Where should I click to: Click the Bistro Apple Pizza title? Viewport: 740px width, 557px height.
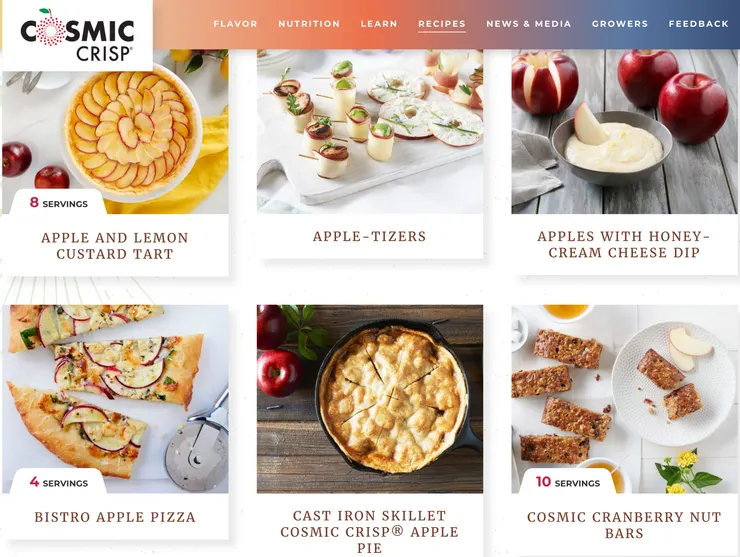click(x=115, y=517)
